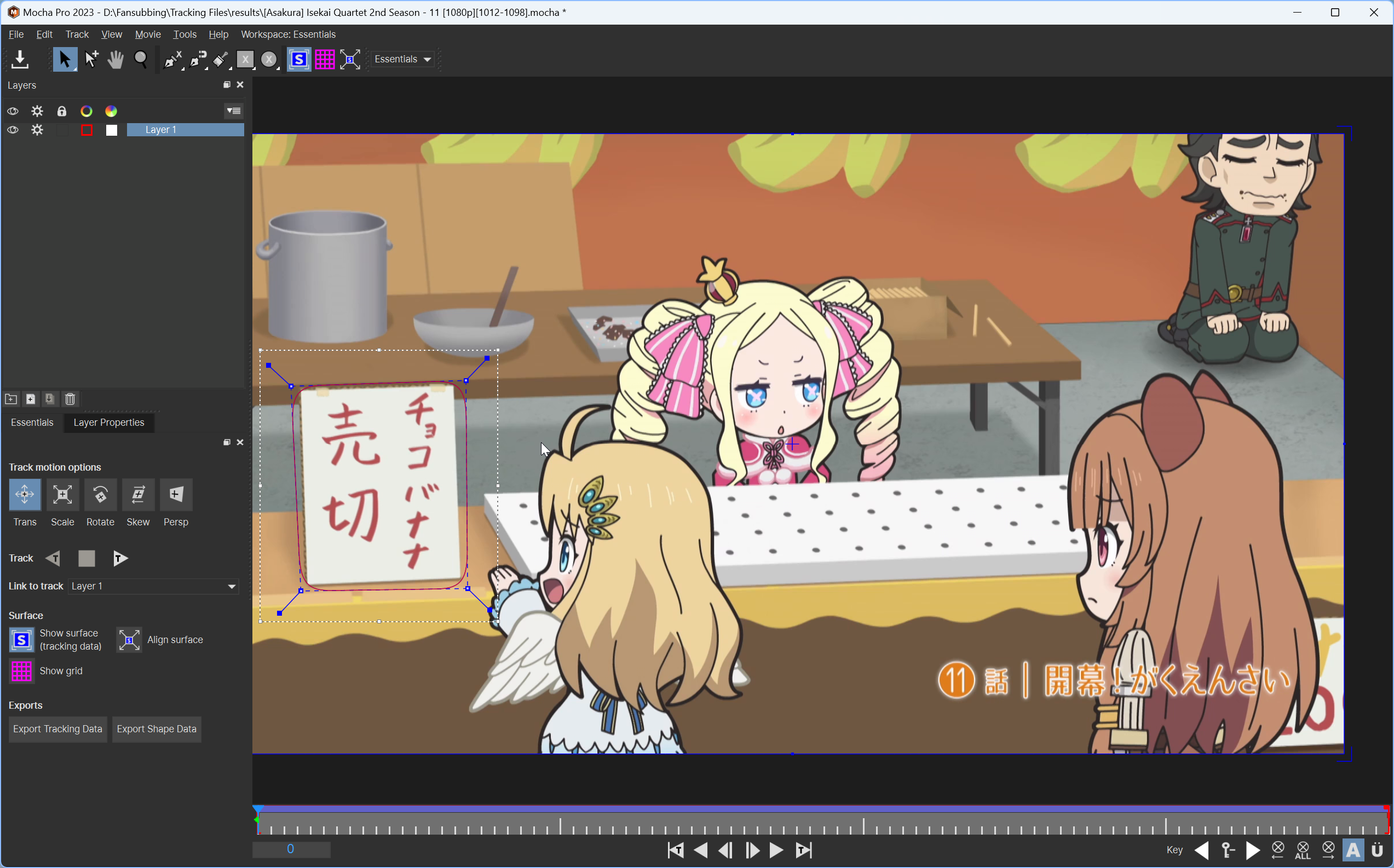Click the group layers folder icon

tap(11, 398)
